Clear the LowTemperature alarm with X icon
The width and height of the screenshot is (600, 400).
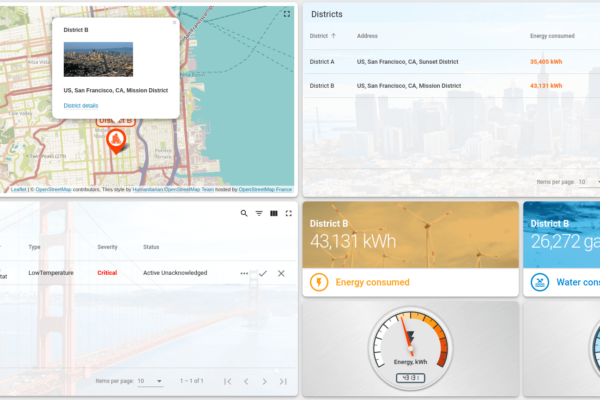pos(281,273)
